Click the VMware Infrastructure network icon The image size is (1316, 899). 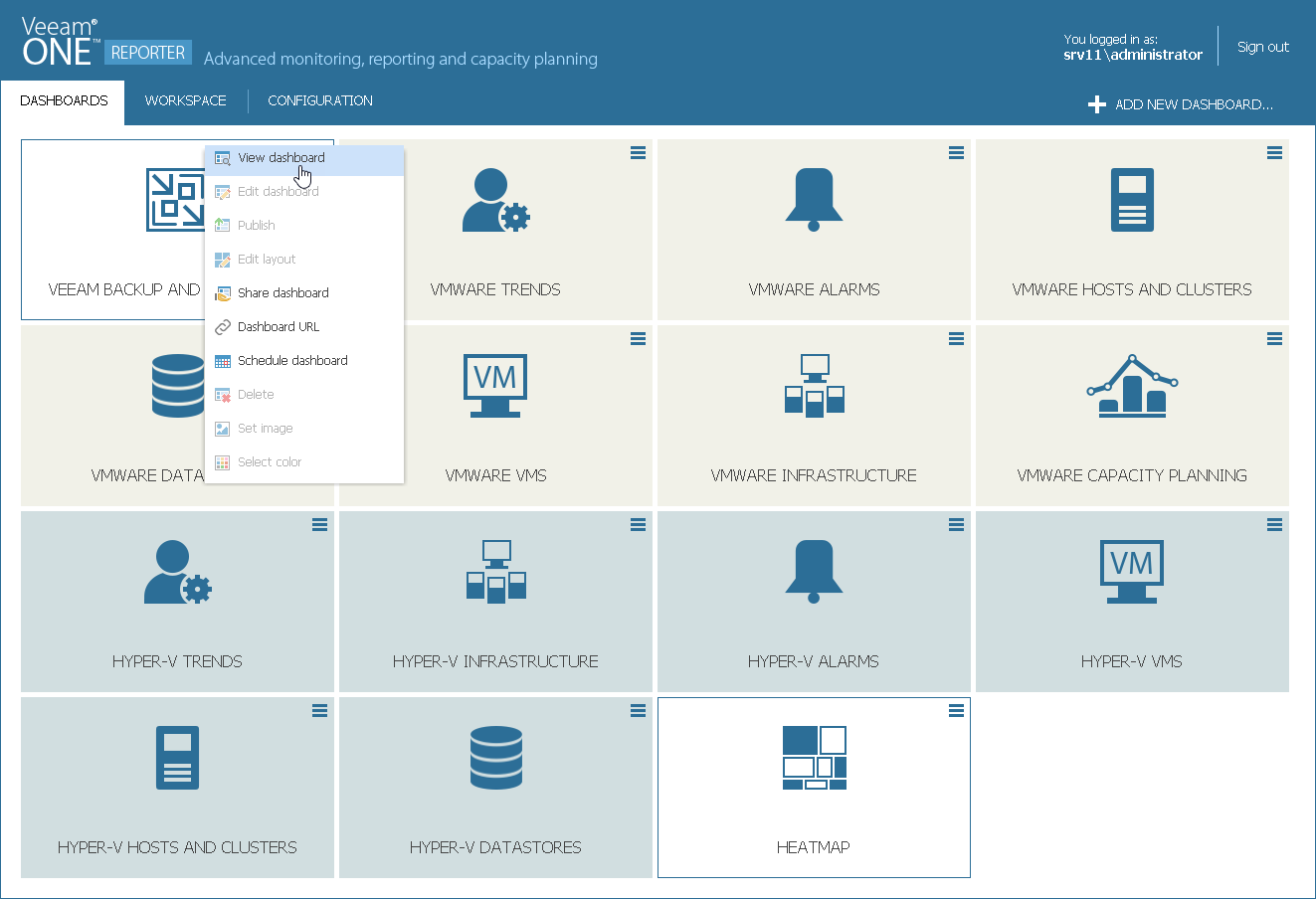(814, 386)
